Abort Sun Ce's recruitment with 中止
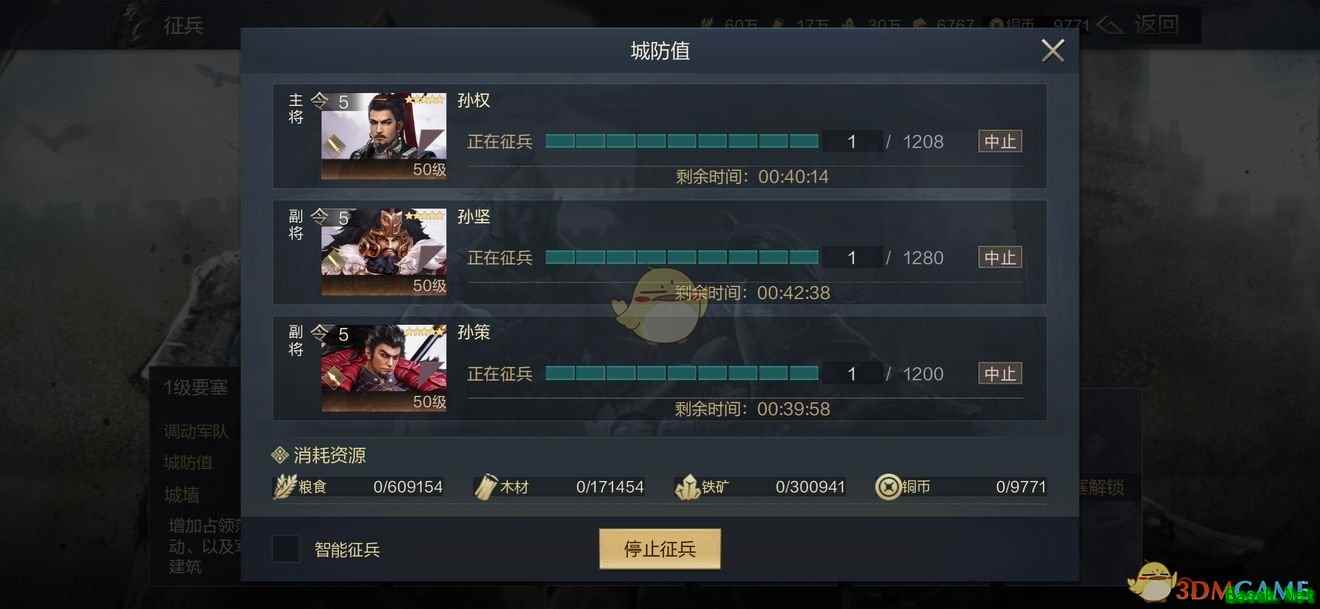Viewport: 1320px width, 609px height. point(1000,374)
